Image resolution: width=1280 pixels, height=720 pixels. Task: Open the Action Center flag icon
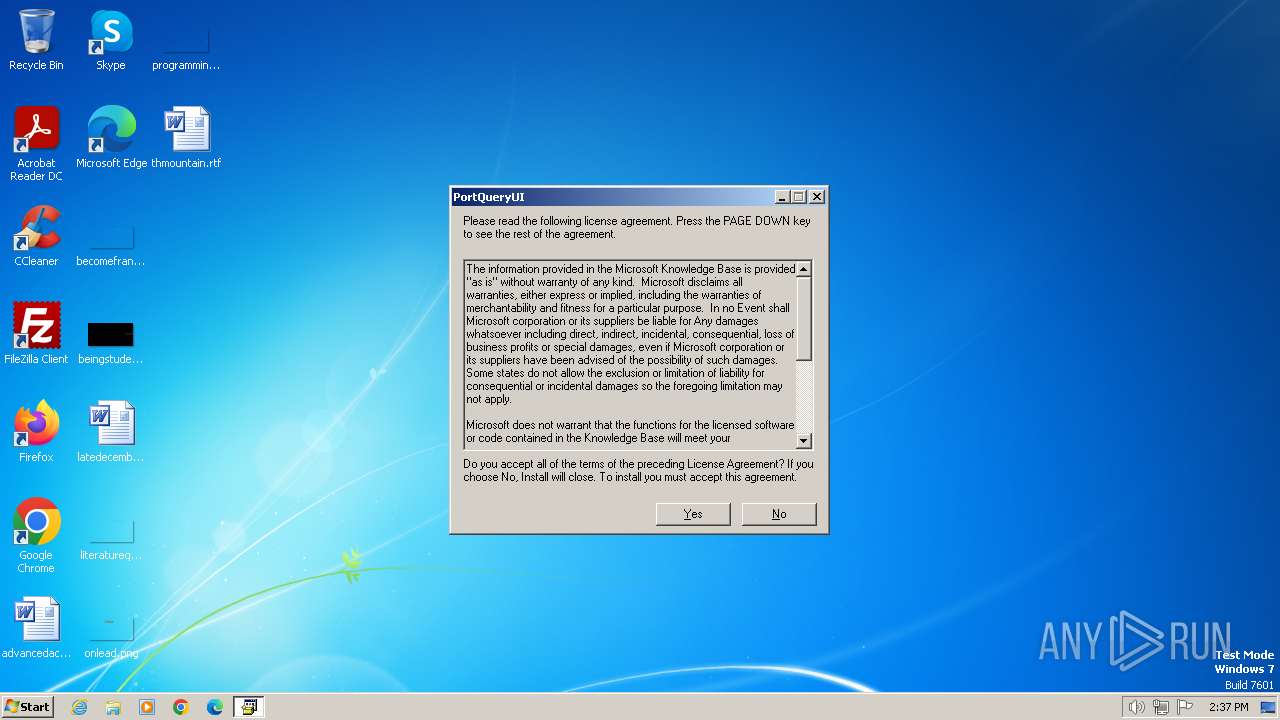[x=1186, y=707]
